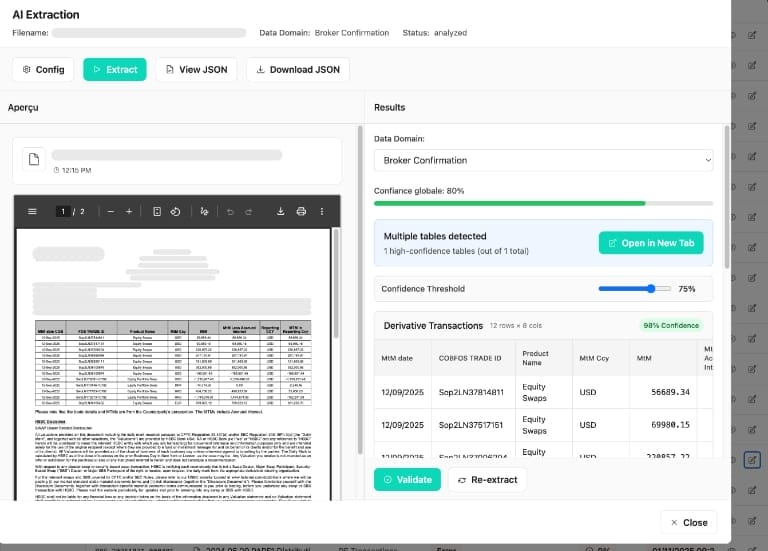Click the 12:15 PM timestamp

coord(76,170)
